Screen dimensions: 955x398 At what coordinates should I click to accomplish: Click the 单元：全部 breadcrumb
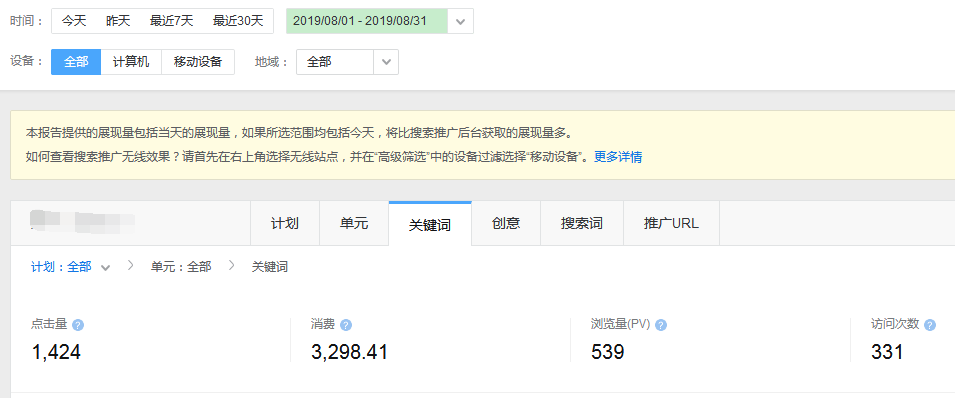181,266
